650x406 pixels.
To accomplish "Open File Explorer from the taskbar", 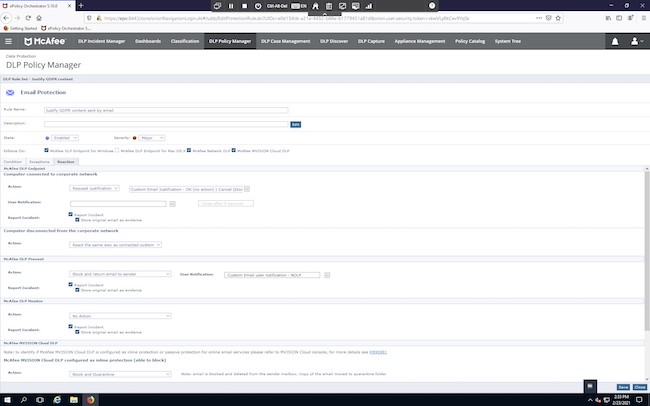I will click(74, 400).
